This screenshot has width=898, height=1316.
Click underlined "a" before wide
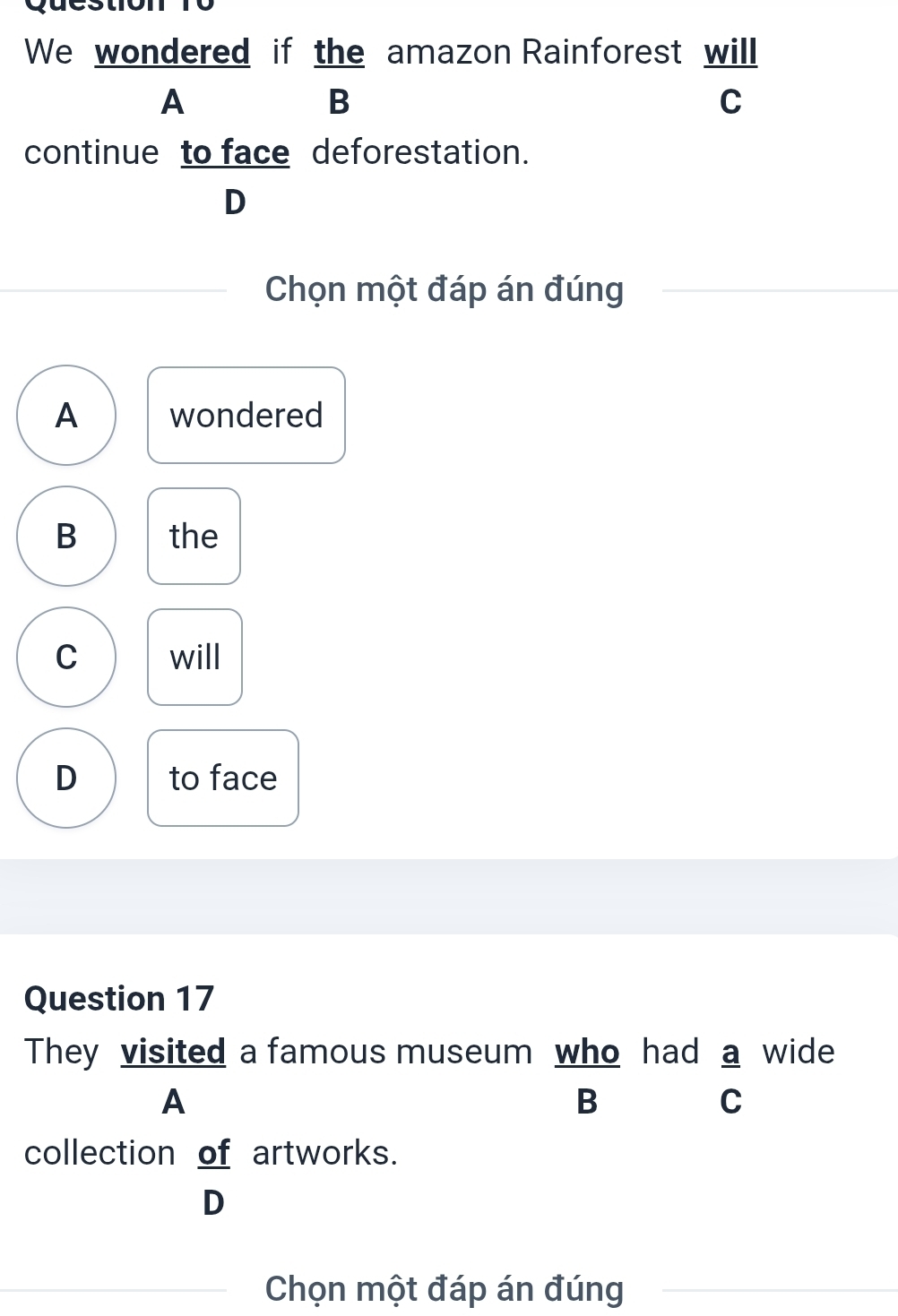[x=730, y=1052]
